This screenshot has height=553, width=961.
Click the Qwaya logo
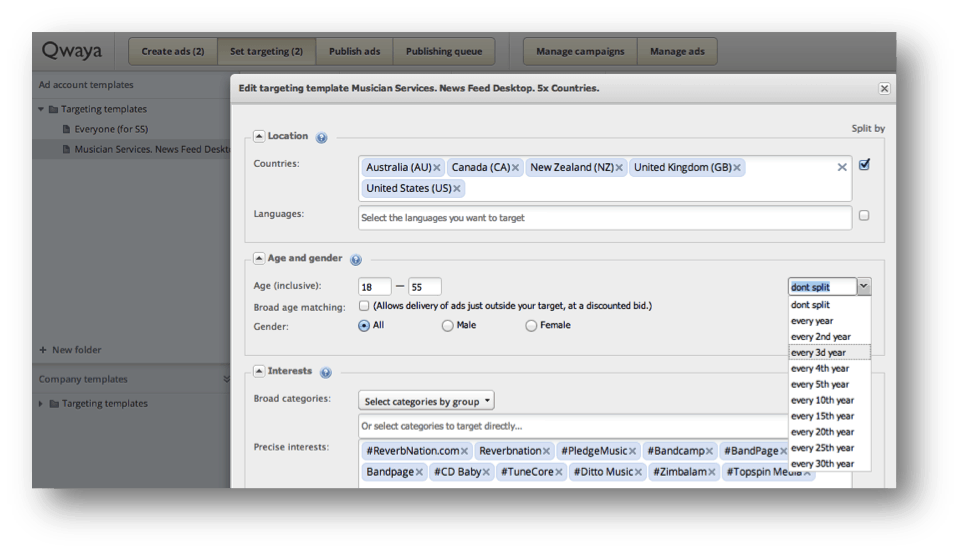[72, 50]
